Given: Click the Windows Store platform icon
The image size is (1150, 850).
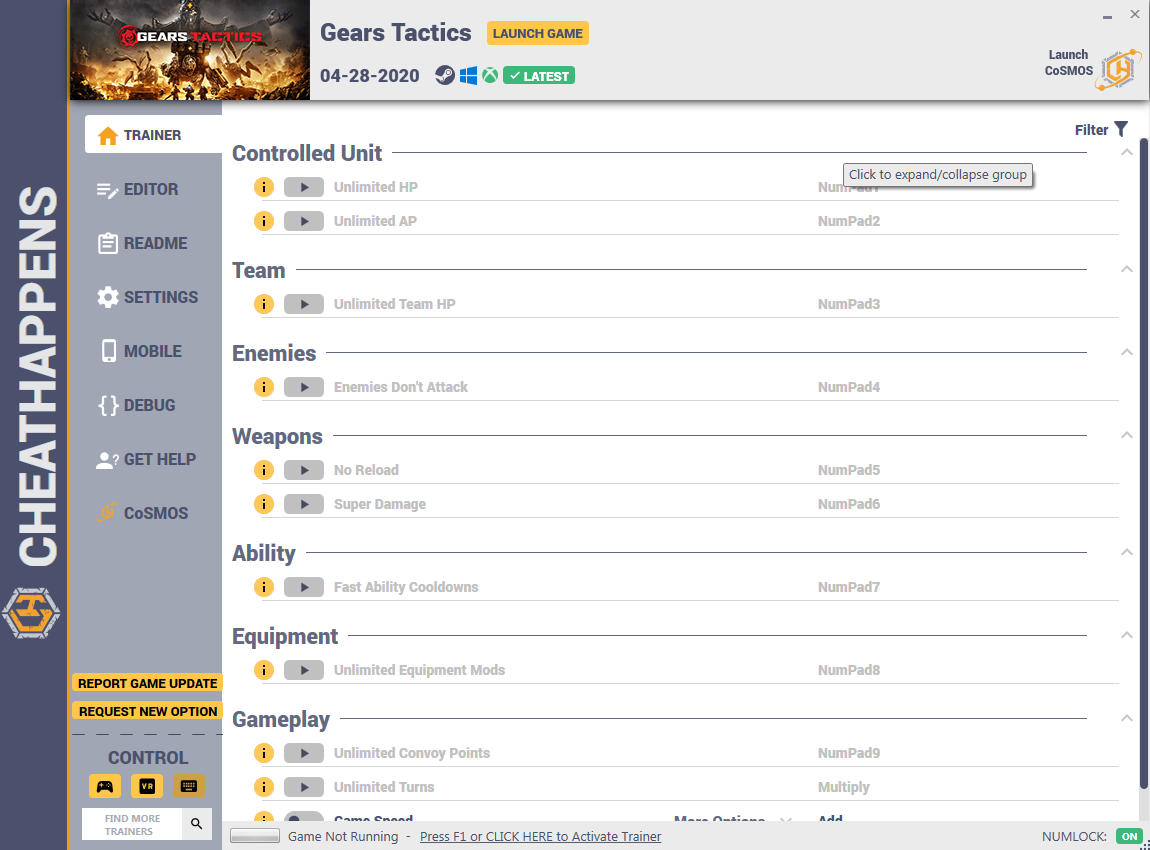Looking at the screenshot, I should (468, 76).
